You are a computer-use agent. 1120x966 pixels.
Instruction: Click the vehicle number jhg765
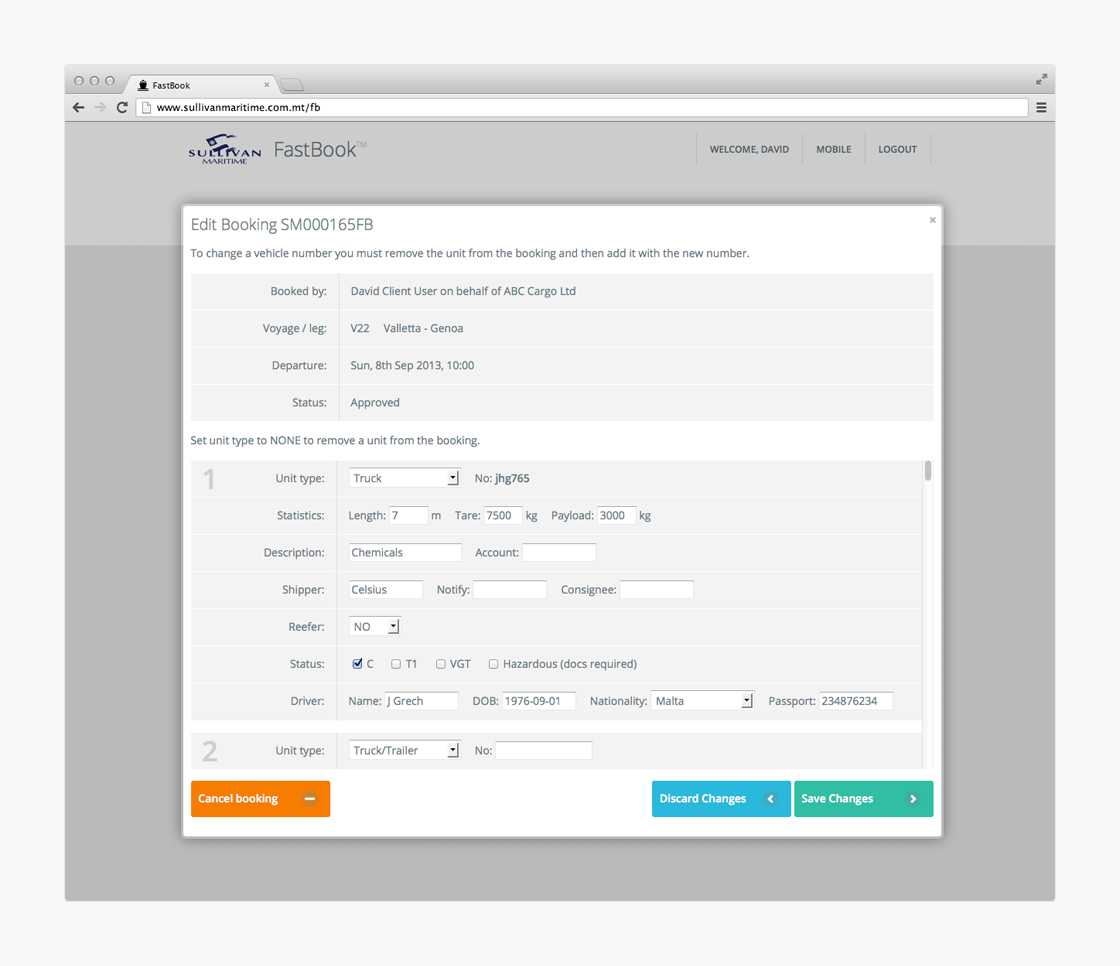tap(512, 478)
